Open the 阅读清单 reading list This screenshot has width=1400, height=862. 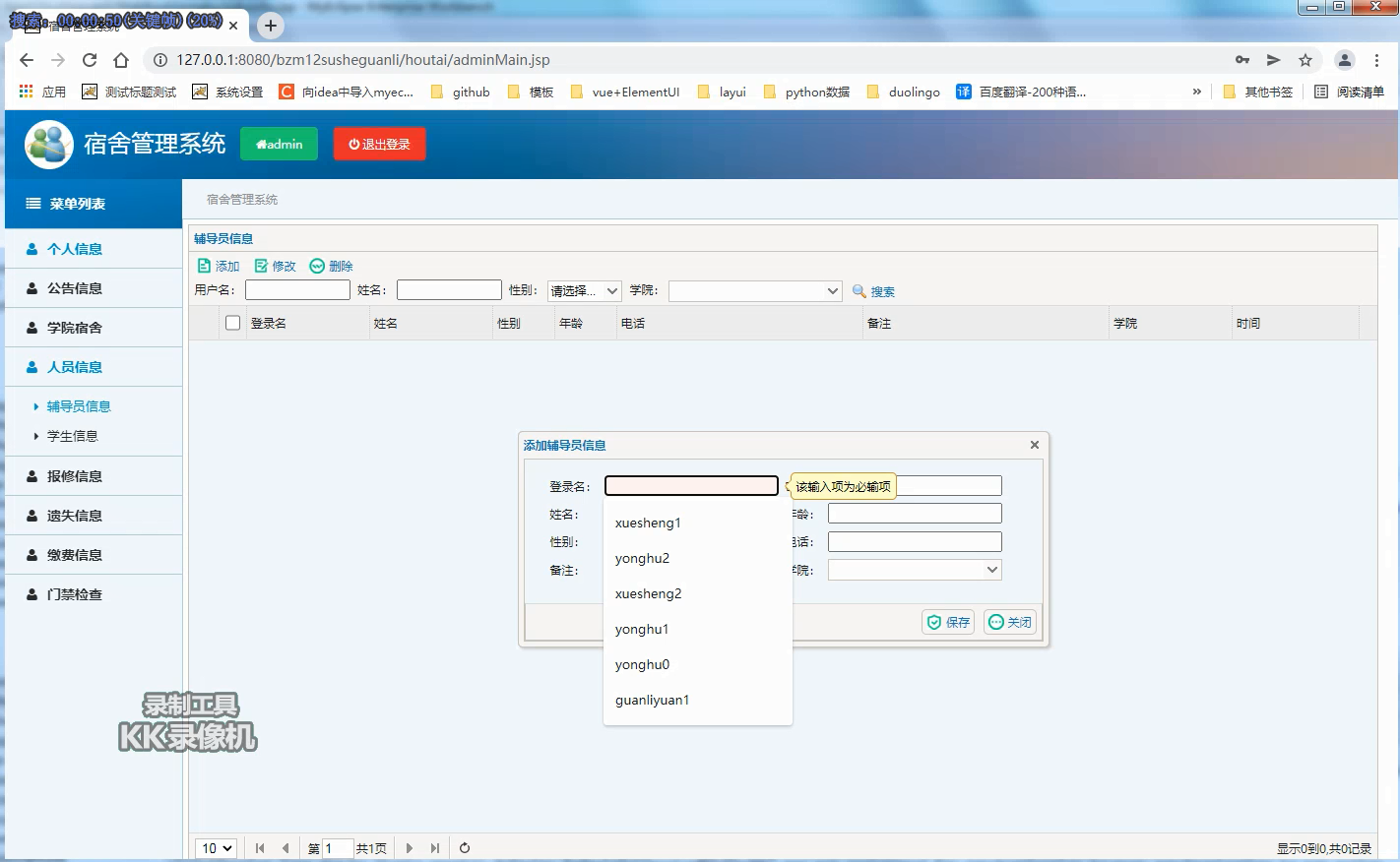(1349, 92)
